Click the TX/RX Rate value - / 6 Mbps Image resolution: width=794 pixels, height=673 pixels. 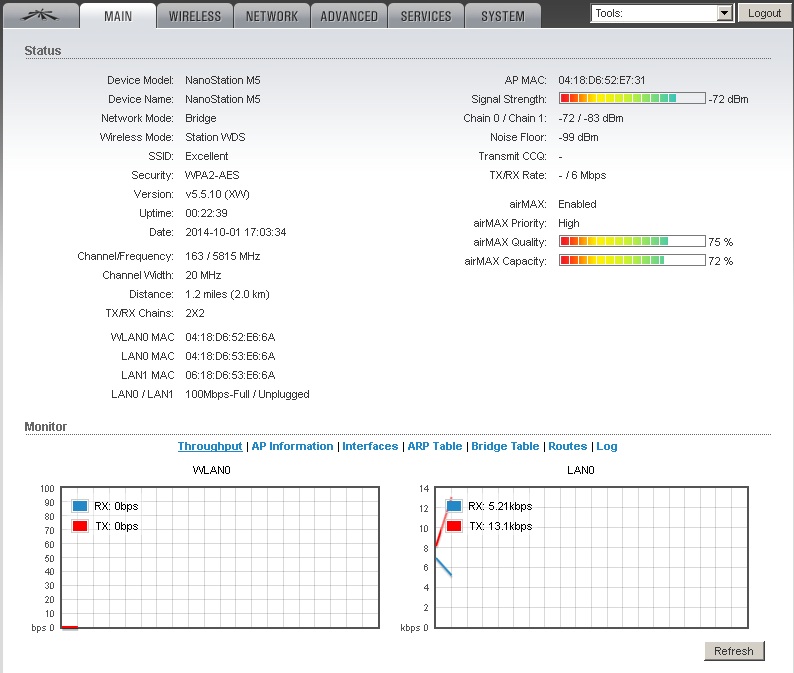(582, 175)
